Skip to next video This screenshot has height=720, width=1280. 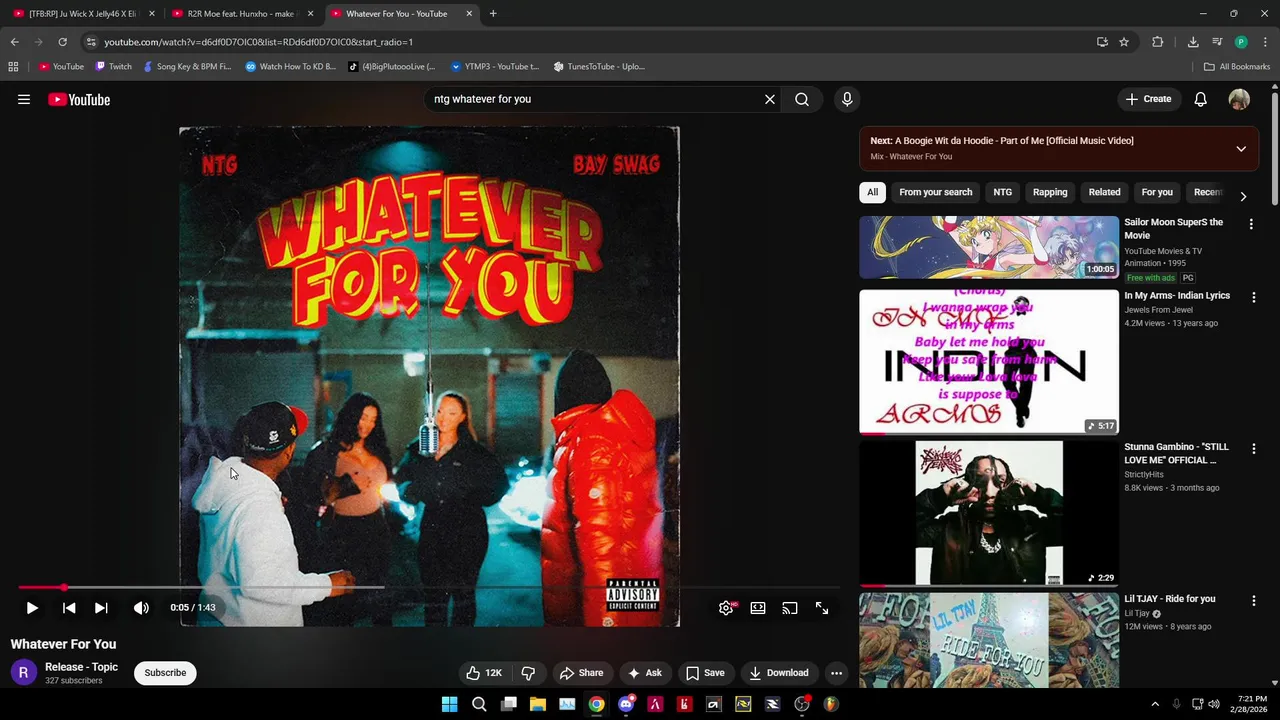tap(101, 607)
